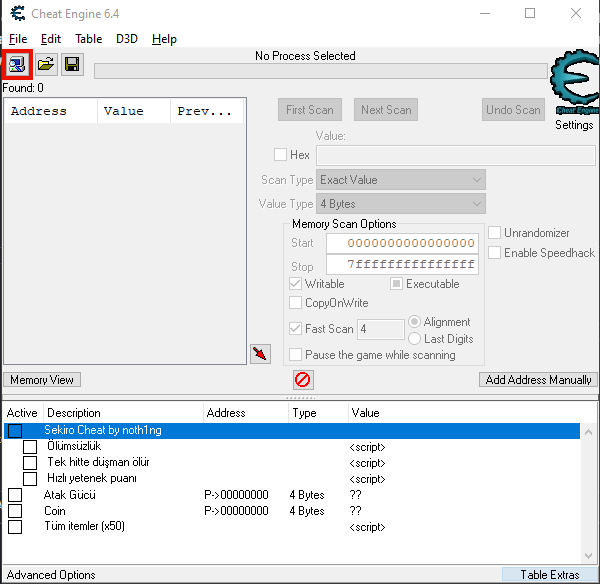Click the address list scroll down arrow
The image size is (600, 584).
[x=589, y=555]
